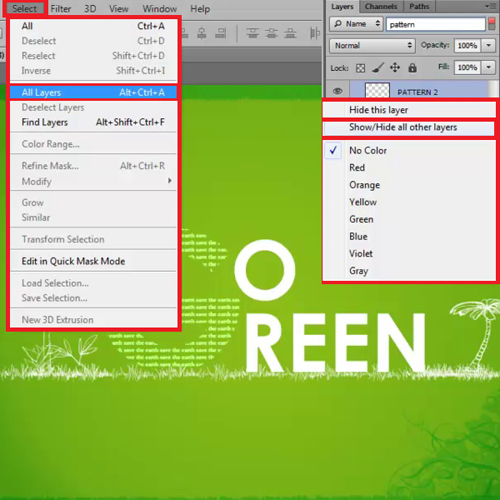Switch to the Channels tab
This screenshot has width=500, height=500.
(381, 6)
